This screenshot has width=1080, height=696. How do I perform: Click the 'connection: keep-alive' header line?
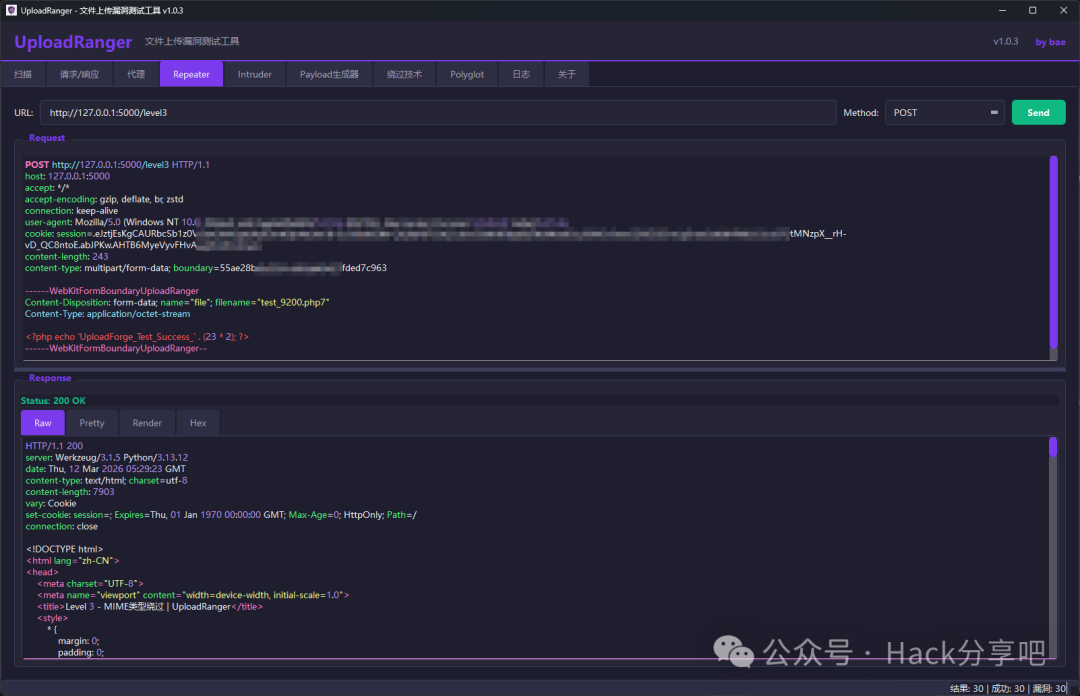pyautogui.click(x=72, y=211)
